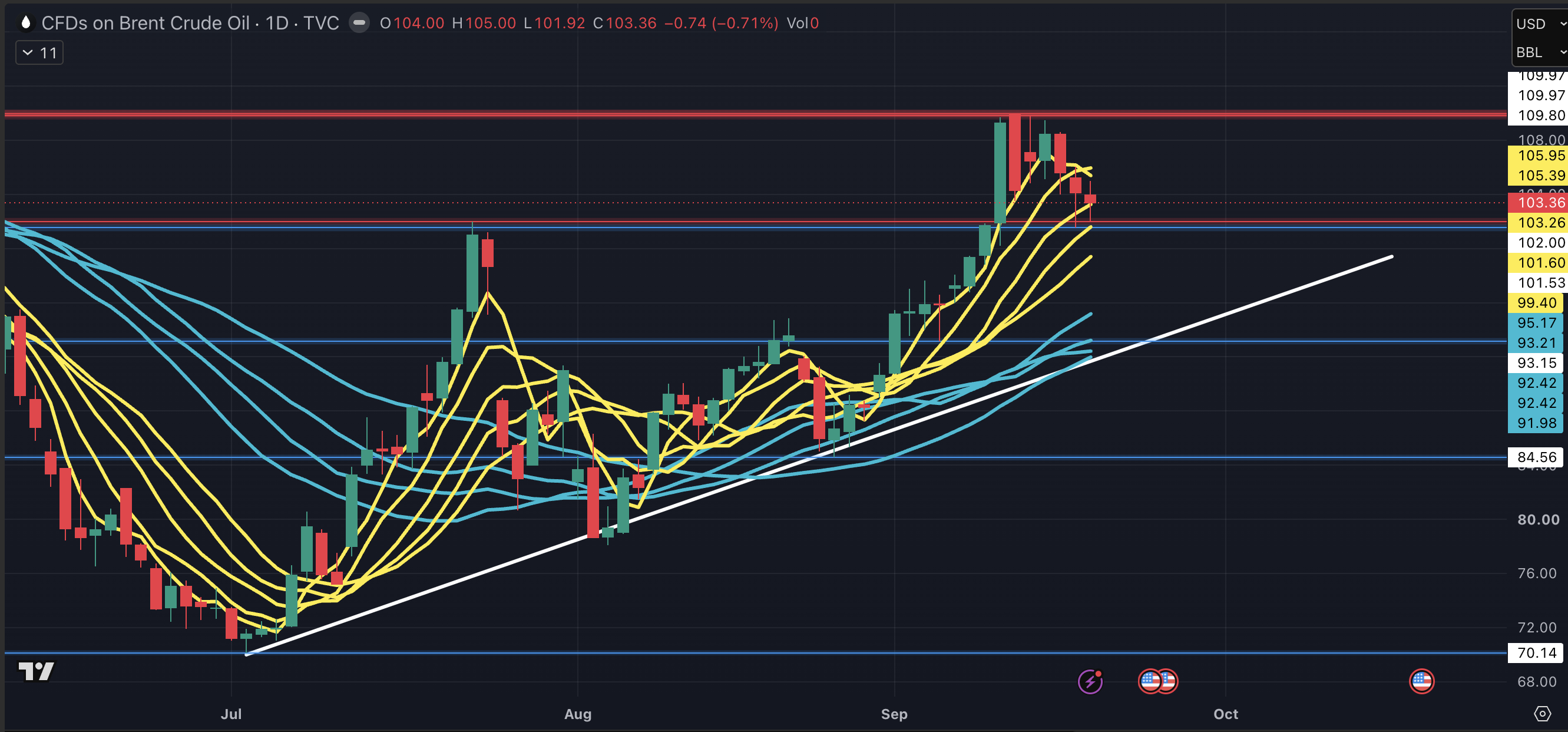This screenshot has width=1568, height=732.
Task: Click the blue 93.21 price label
Action: 1536,343
